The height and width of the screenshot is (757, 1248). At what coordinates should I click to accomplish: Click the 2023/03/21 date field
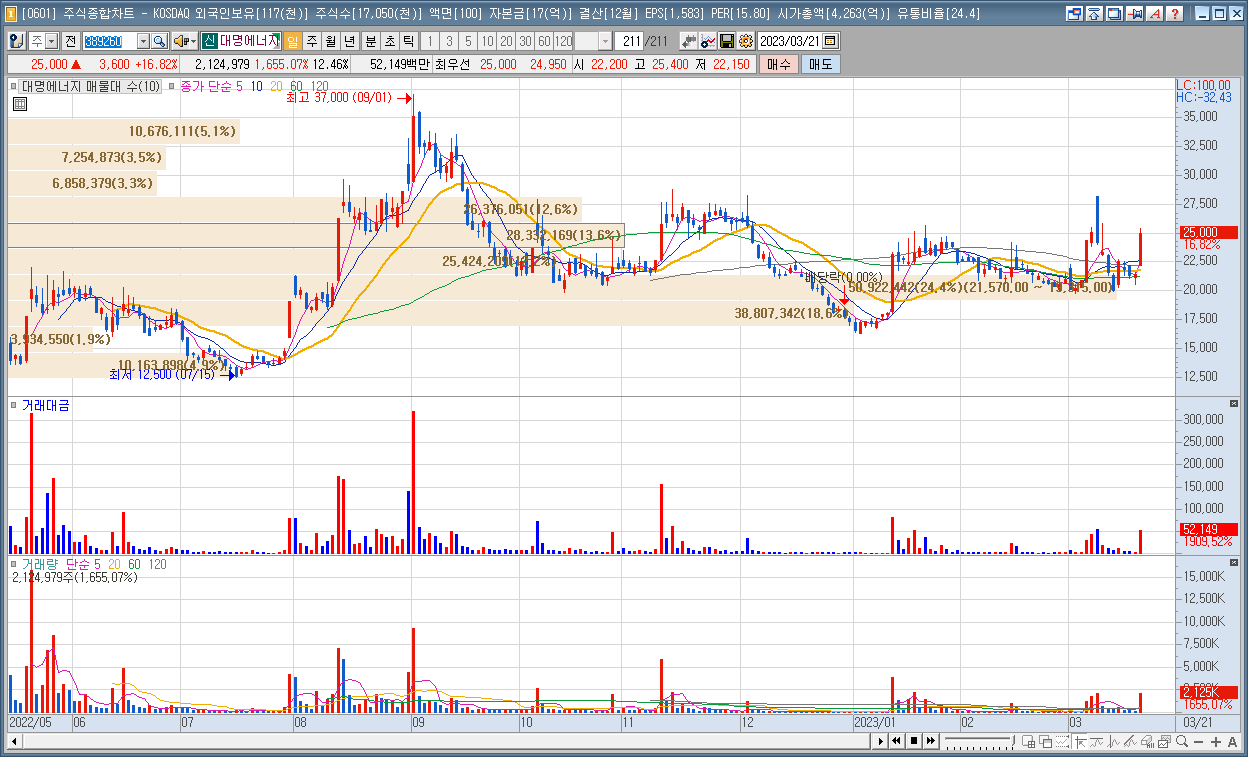pyautogui.click(x=790, y=41)
